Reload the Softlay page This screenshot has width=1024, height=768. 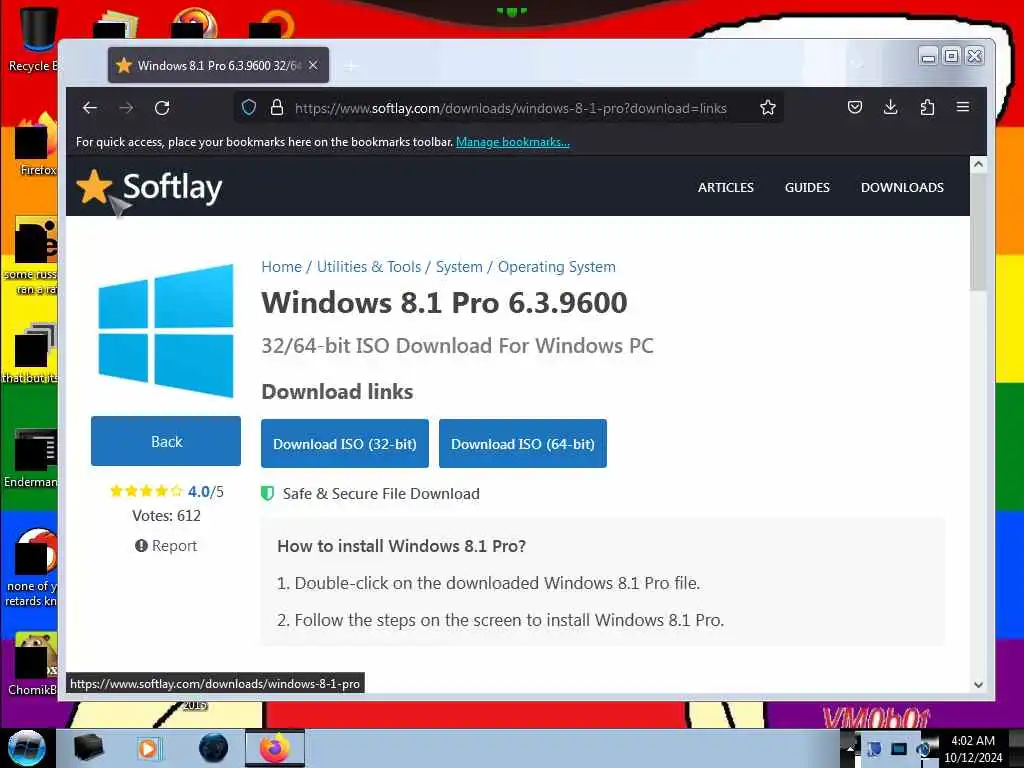(162, 108)
